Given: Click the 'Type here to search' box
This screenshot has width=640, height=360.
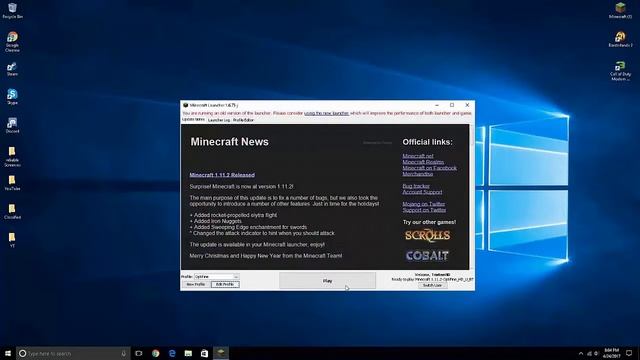Looking at the screenshot, I should pyautogui.click(x=73, y=353).
